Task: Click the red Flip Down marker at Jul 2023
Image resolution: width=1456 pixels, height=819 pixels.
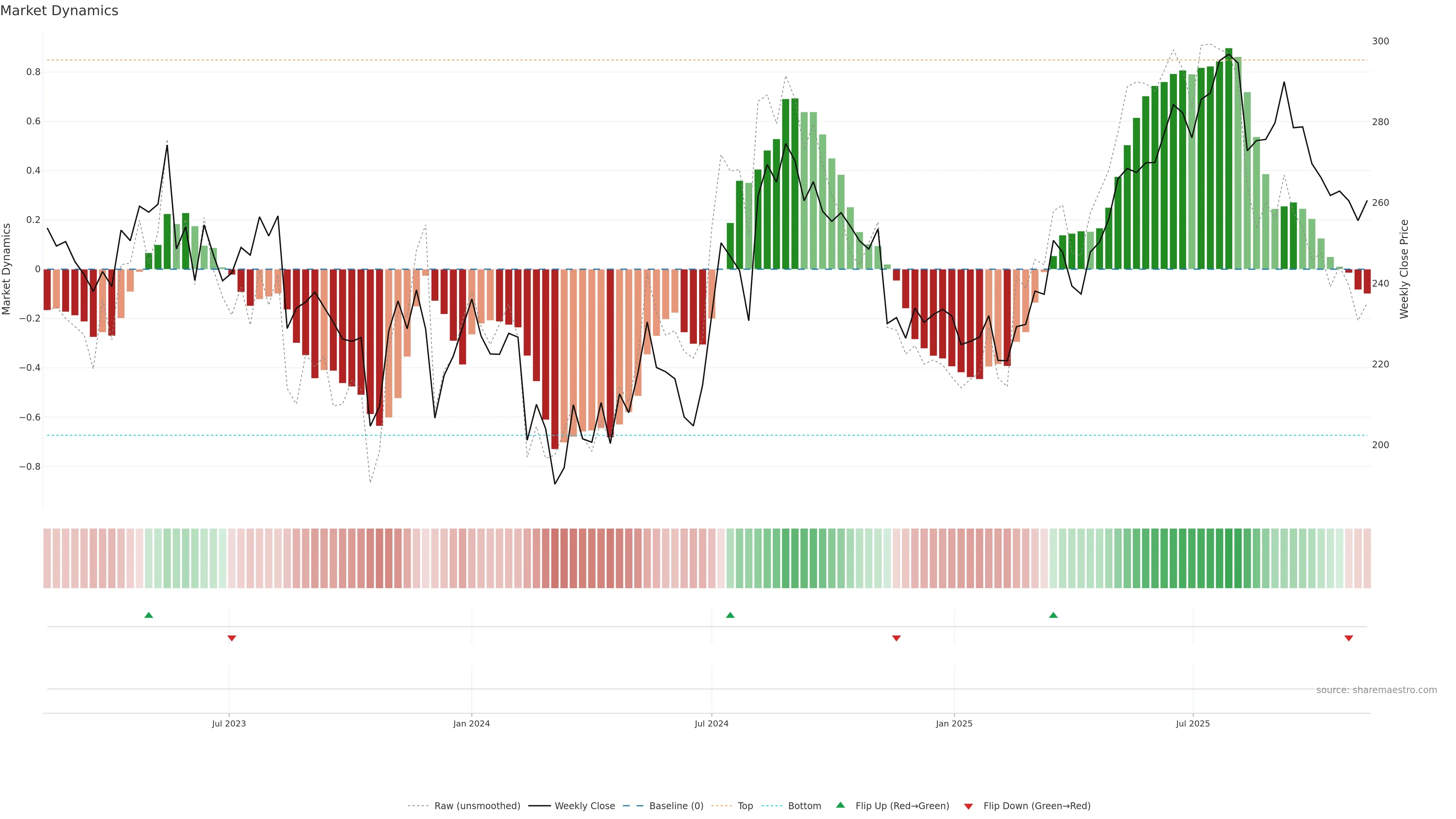Action: tap(232, 638)
